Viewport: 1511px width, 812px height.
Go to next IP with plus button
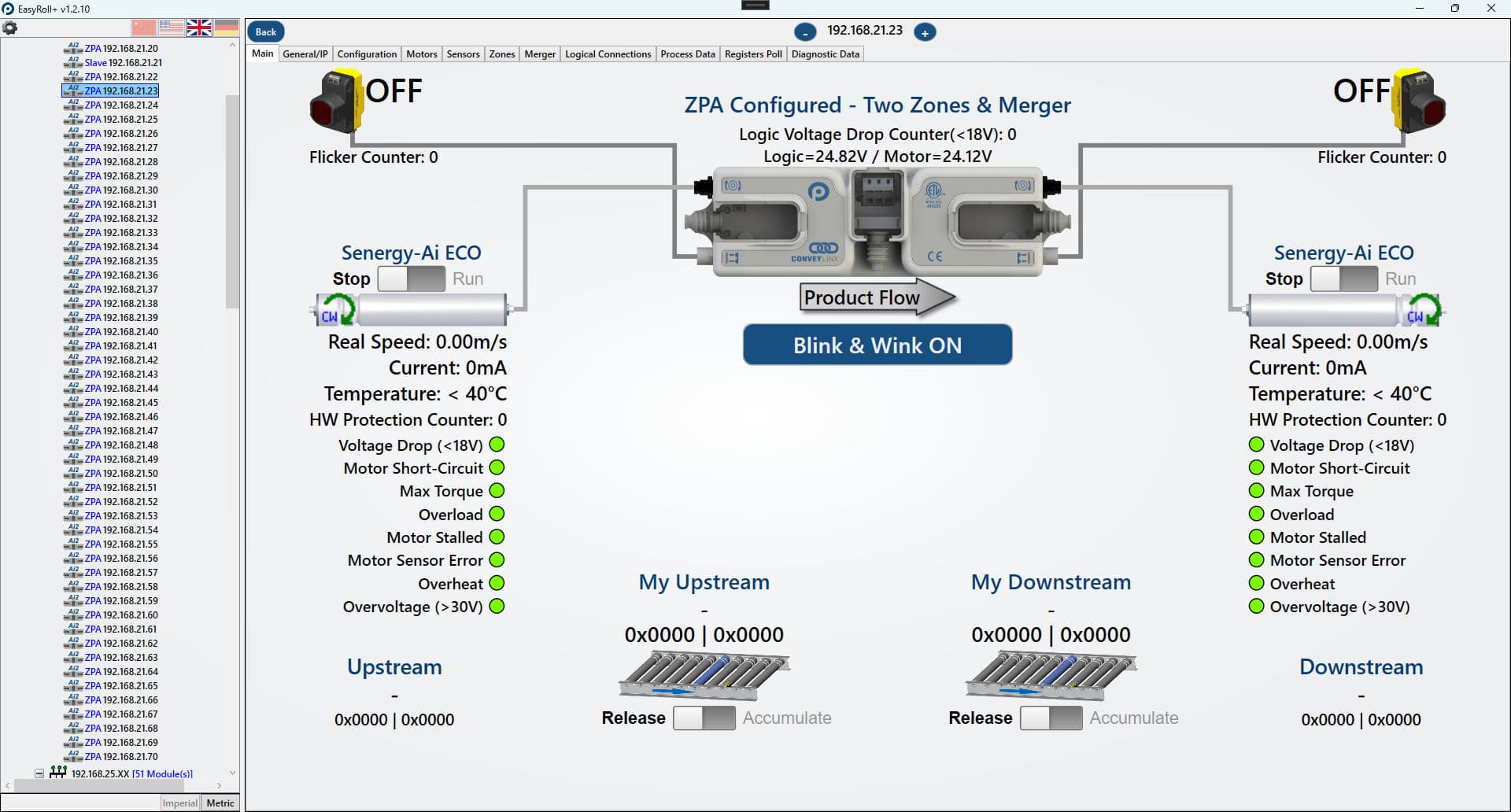coord(925,32)
